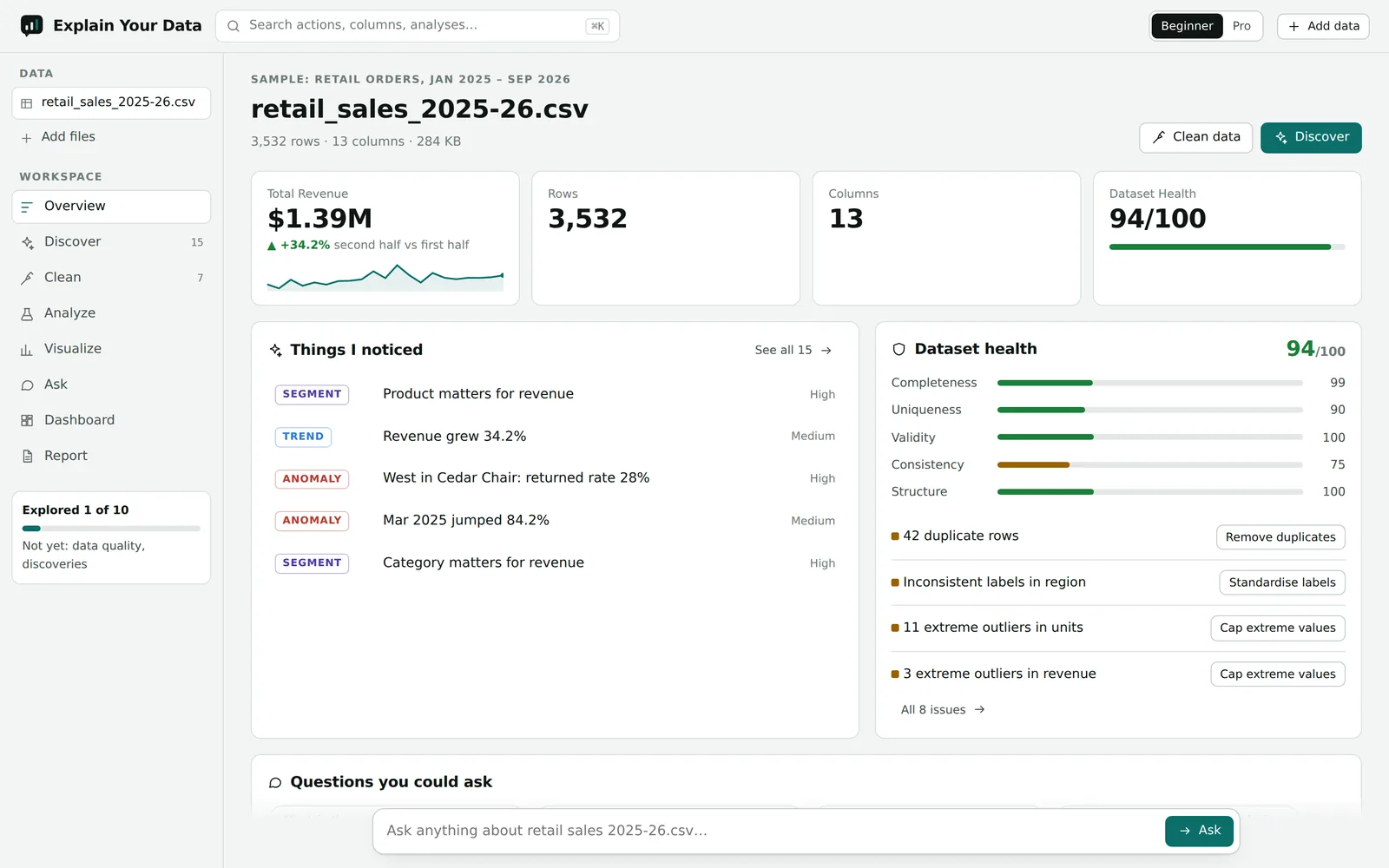Click '42 duplicate rows' issue text
This screenshot has height=868, width=1389.
(960, 536)
